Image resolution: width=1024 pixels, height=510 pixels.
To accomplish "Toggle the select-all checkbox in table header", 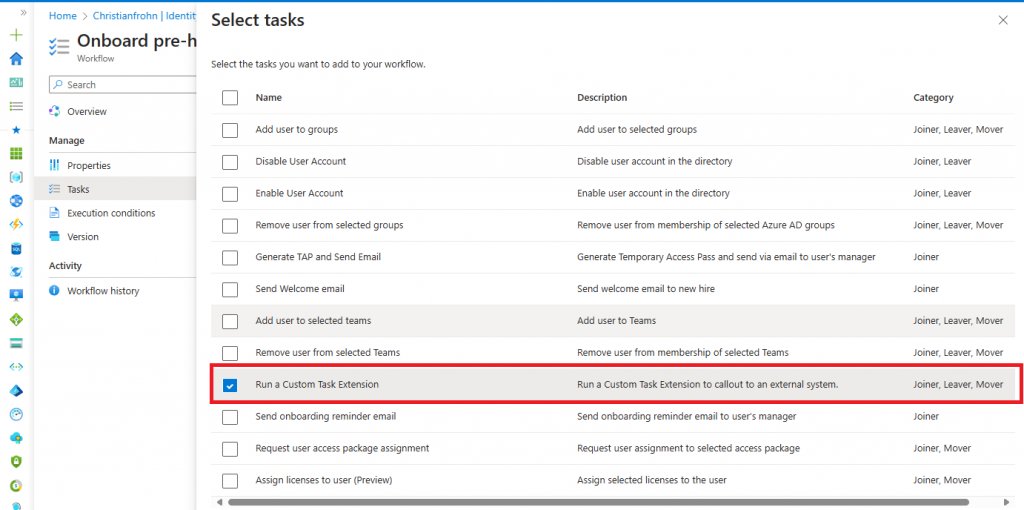I will tap(230, 98).
